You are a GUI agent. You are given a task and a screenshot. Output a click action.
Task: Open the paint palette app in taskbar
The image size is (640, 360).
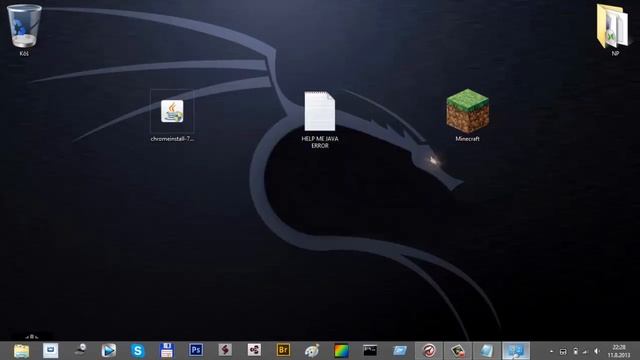[312, 351]
